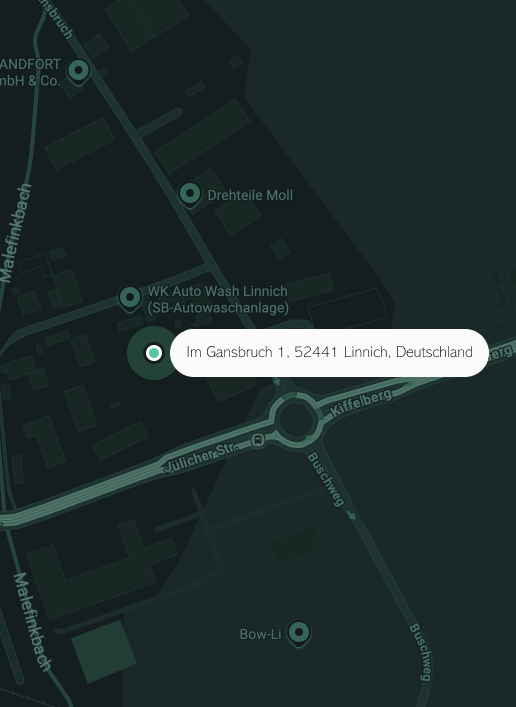Viewport: 516px width, 707px height.
Task: Click the Jülicher Str. road label
Action: [x=202, y=458]
